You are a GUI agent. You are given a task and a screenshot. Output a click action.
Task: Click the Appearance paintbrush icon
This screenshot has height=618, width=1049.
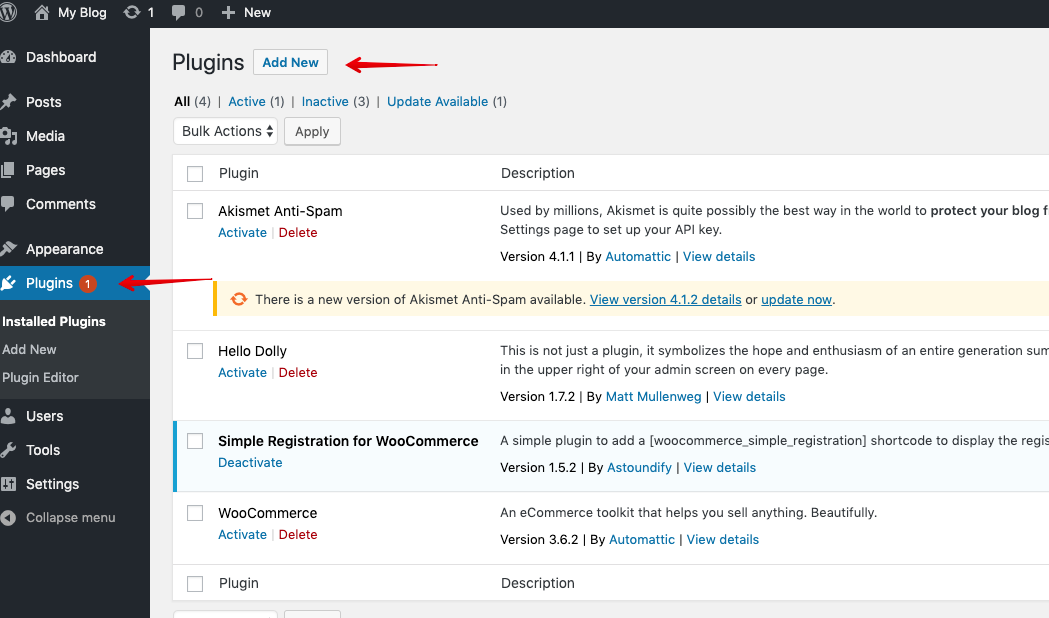pos(9,249)
